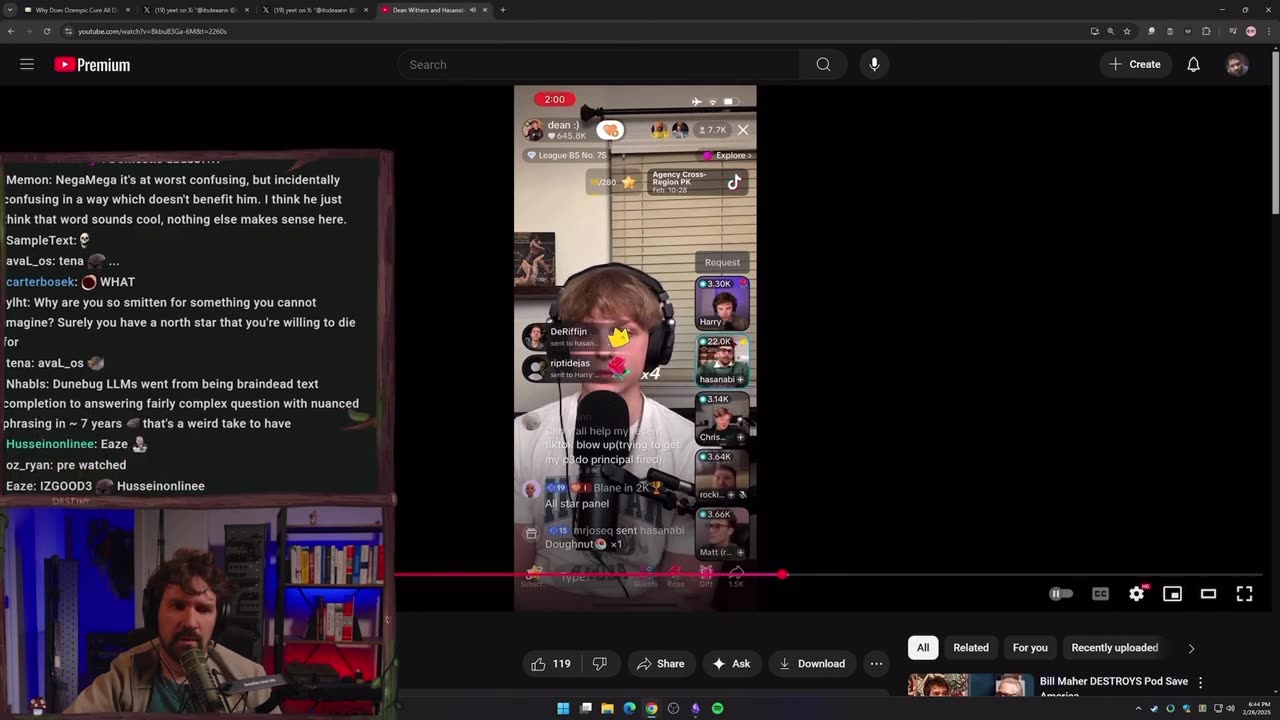Screen dimensions: 1280x720
Task: Open Microsoft Edge from the taskbar
Action: click(x=629, y=709)
